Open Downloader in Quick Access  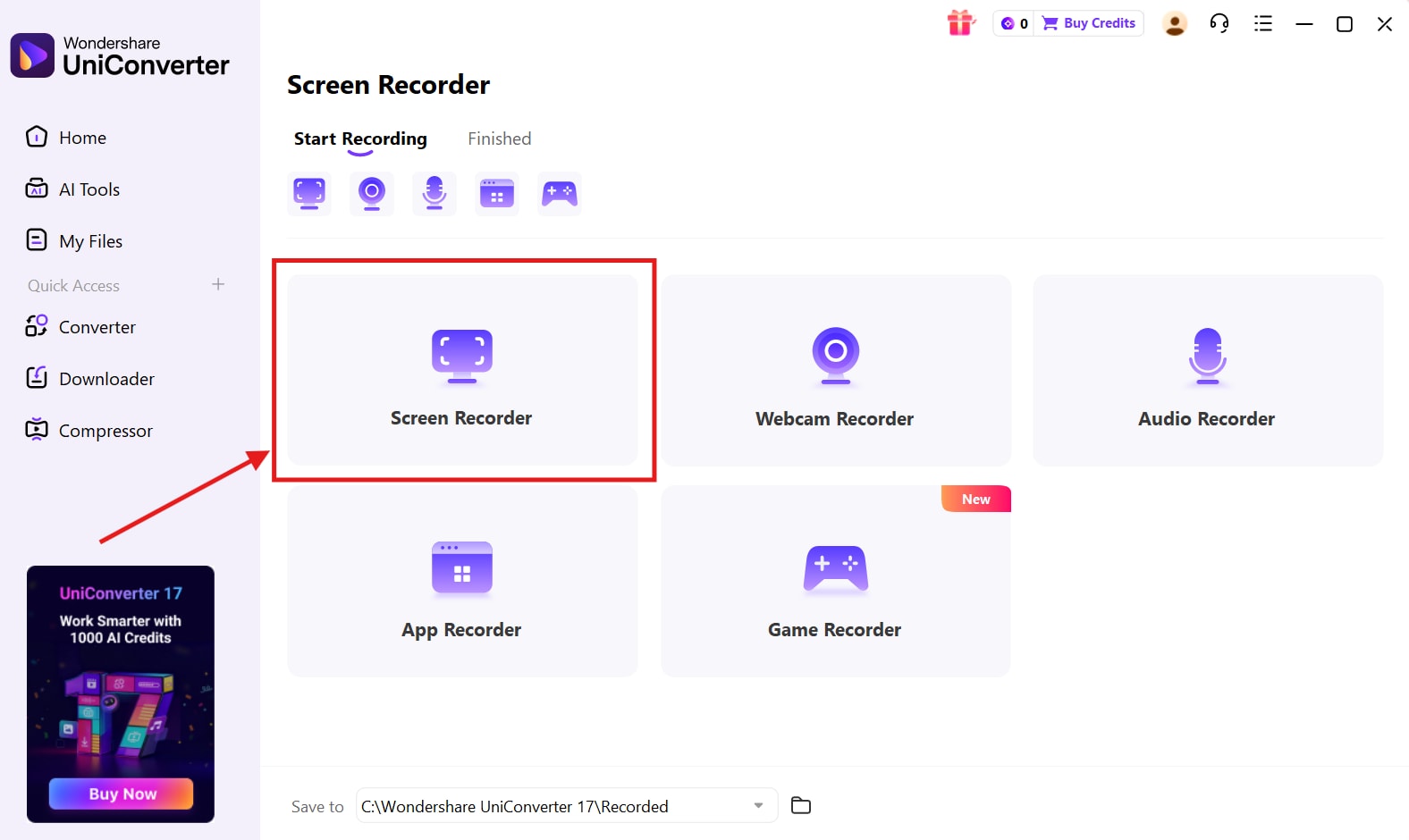[x=89, y=379]
